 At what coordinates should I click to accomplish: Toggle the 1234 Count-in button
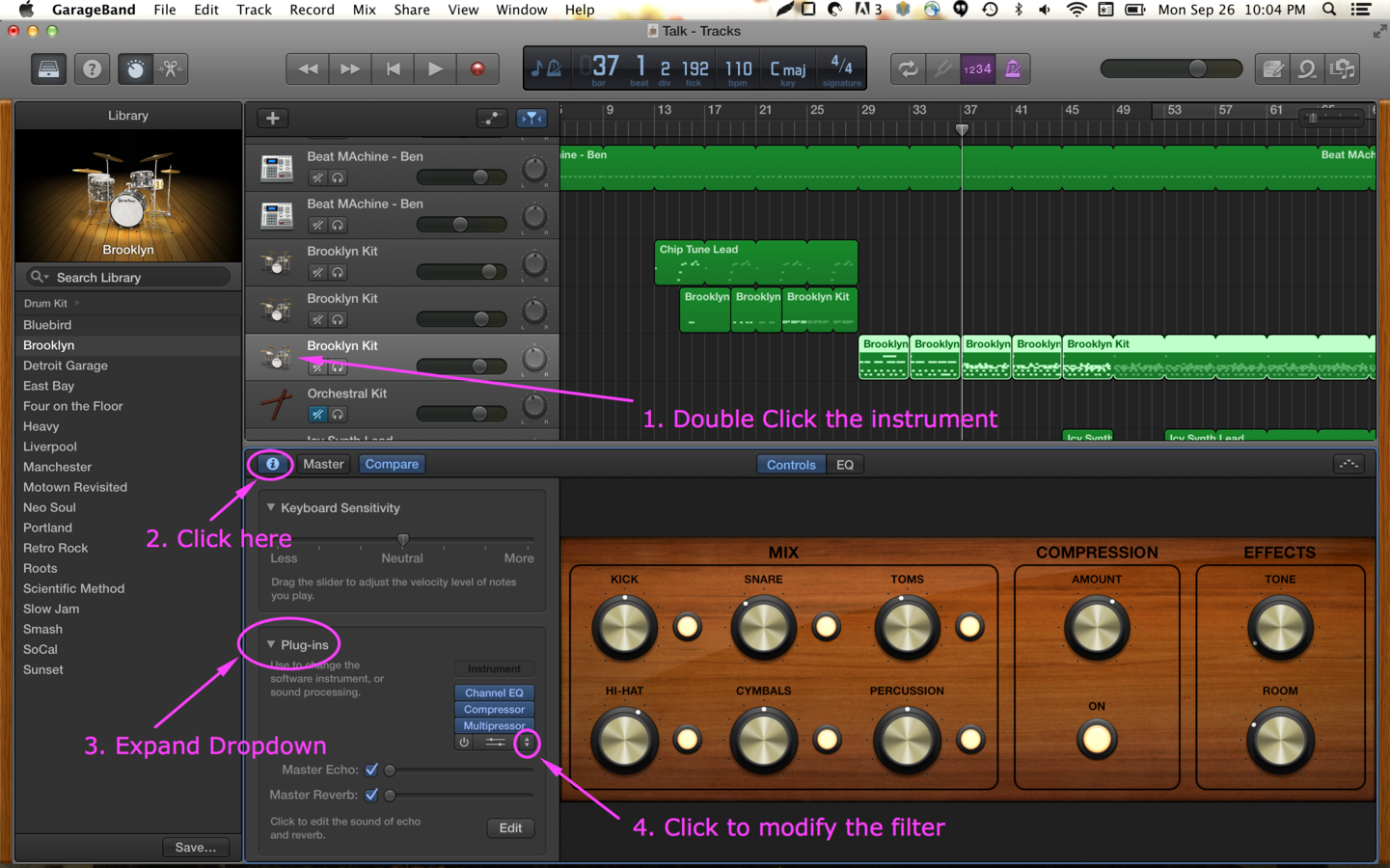(977, 69)
